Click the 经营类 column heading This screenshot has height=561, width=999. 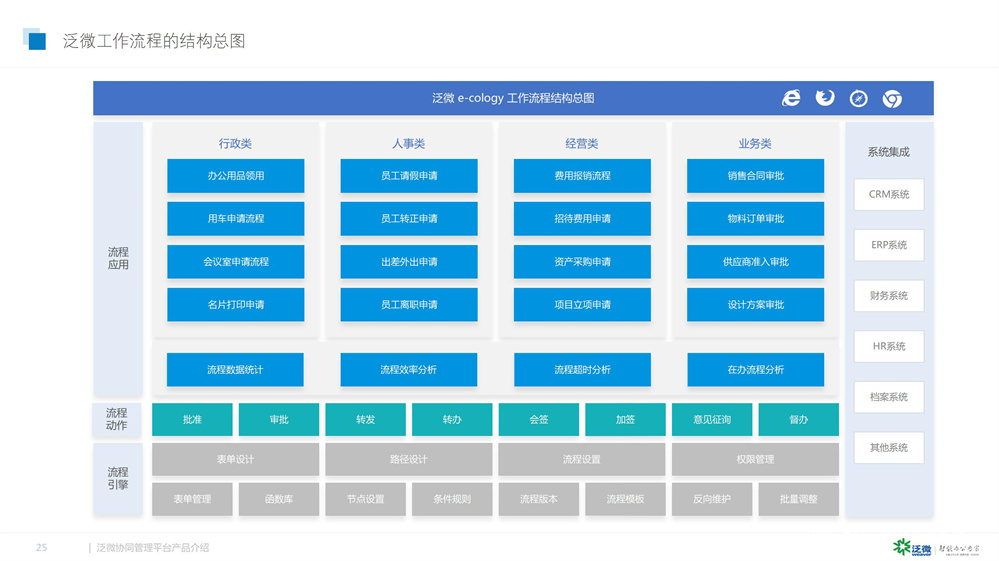(582, 144)
